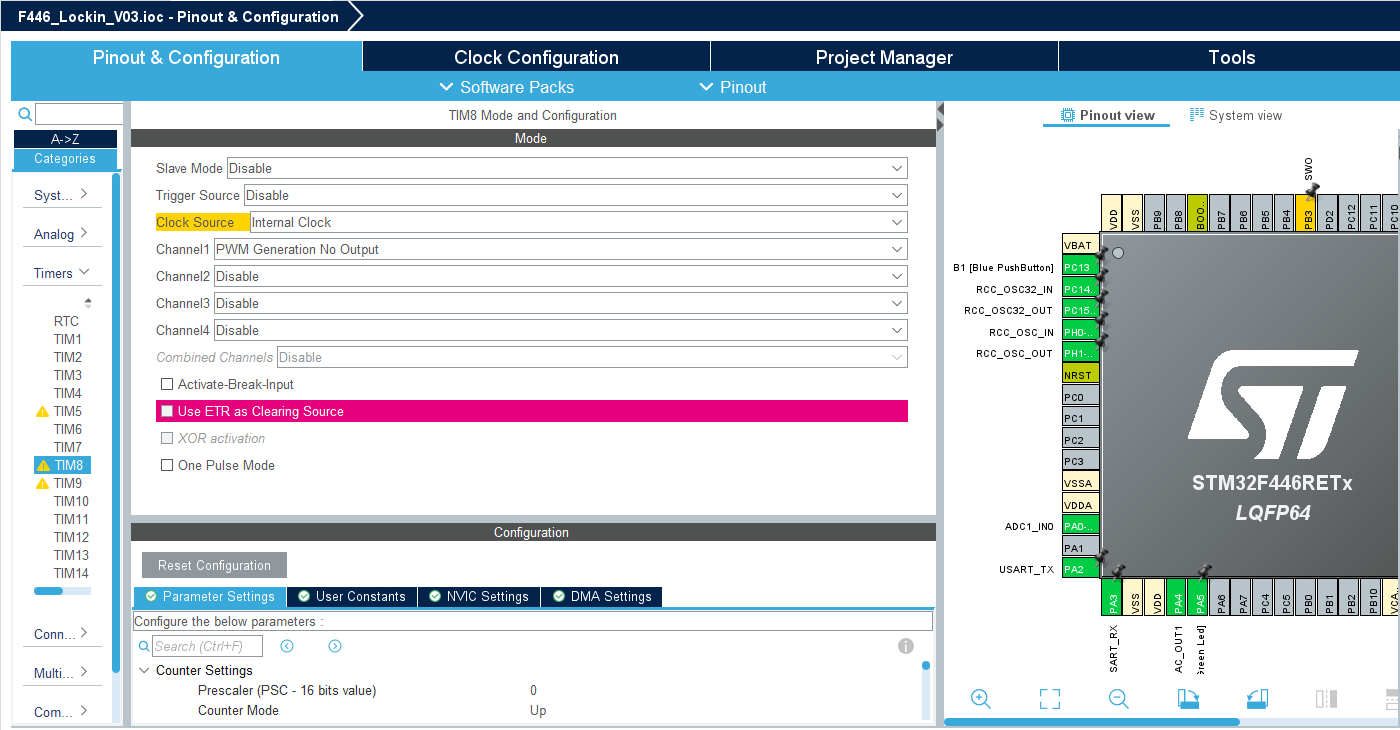Expand the Analog category
Image resolution: width=1400 pixels, height=730 pixels.
coord(61,234)
